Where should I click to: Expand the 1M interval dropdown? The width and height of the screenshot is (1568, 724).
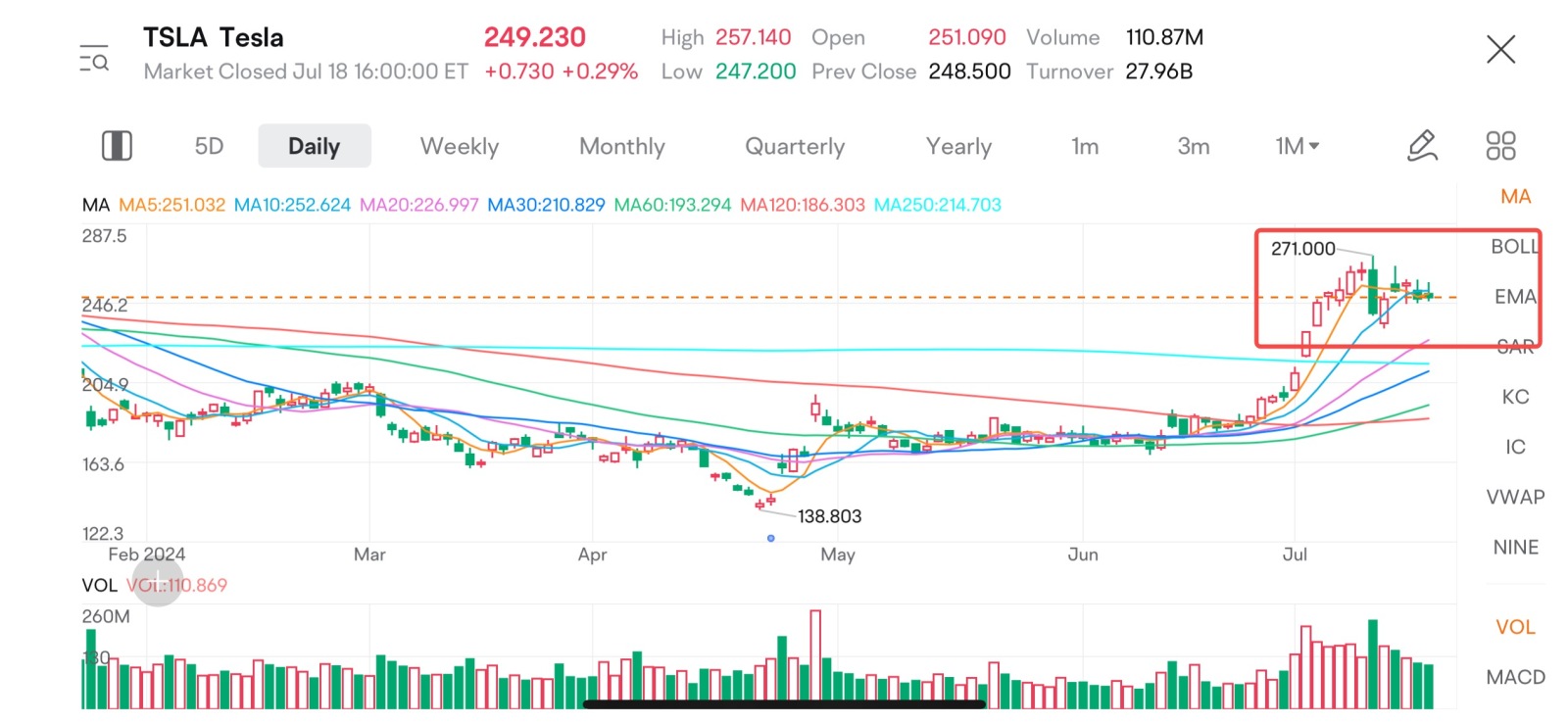click(1298, 146)
